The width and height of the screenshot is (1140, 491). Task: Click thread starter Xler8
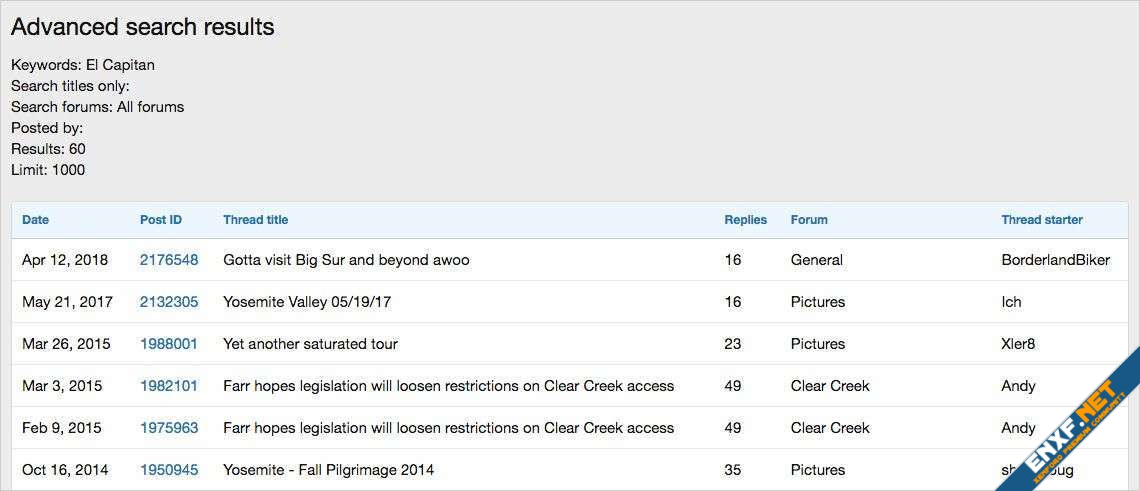pyautogui.click(x=1018, y=344)
